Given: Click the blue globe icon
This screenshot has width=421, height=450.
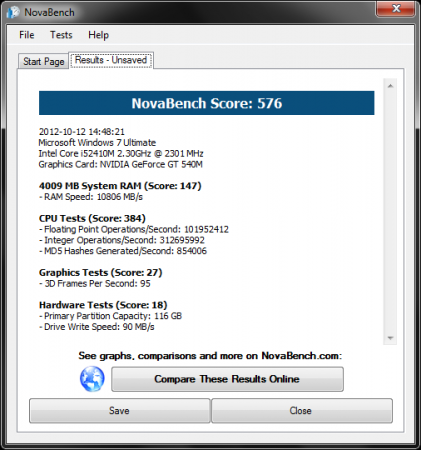Looking at the screenshot, I should [92, 379].
